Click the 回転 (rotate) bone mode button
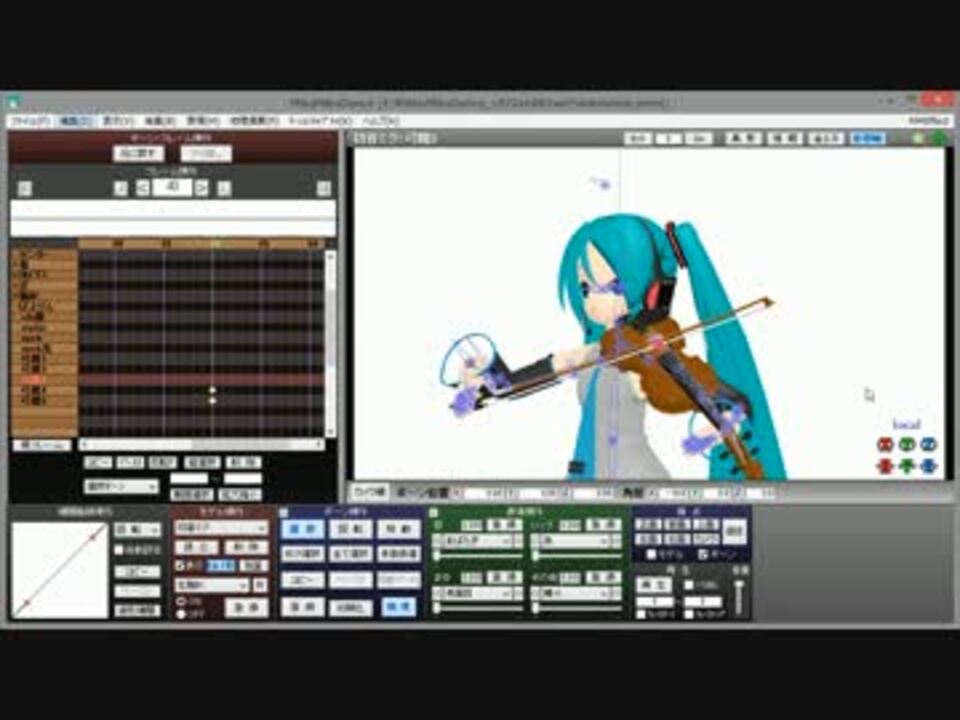This screenshot has height=720, width=960. [x=350, y=529]
